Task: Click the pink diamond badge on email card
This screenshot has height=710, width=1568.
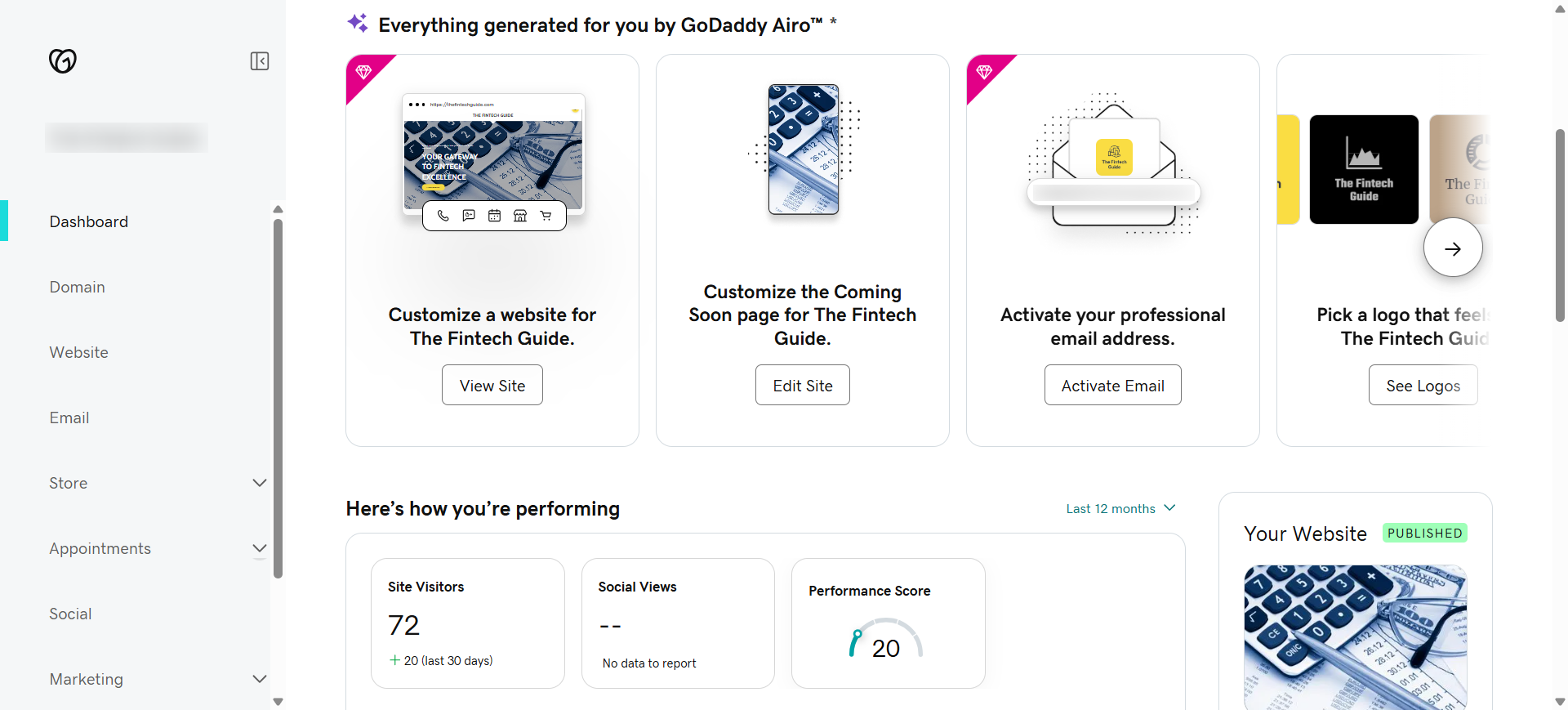Action: point(984,72)
